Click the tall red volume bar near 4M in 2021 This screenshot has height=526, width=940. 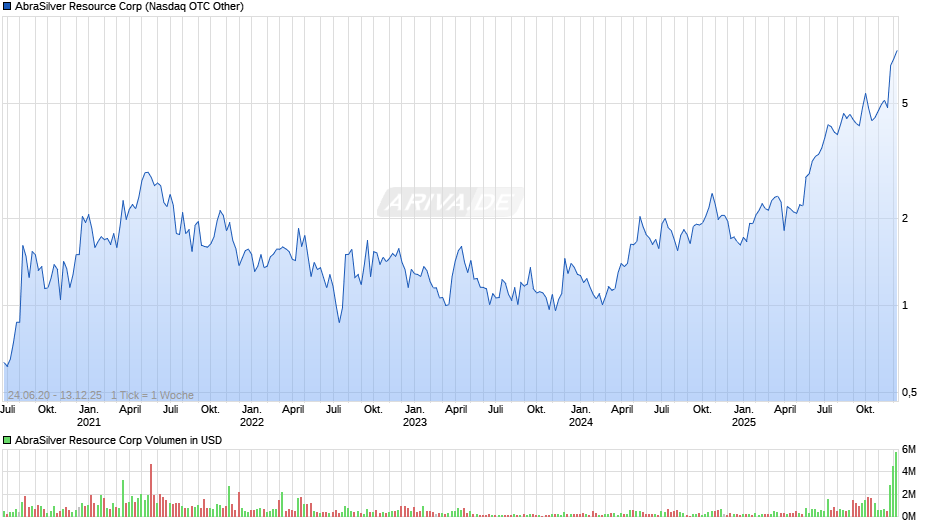point(151,491)
